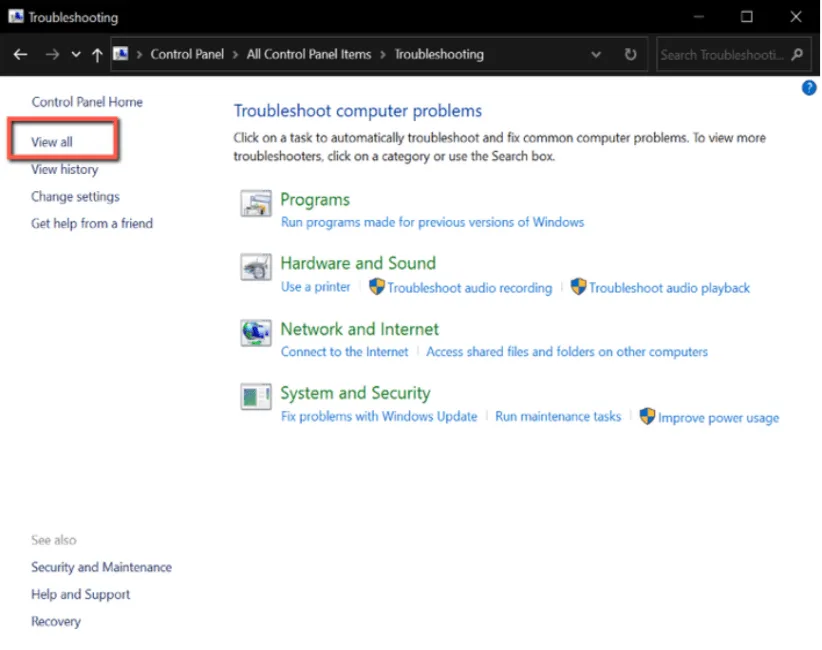Expand the recent locations chevron
The height and width of the screenshot is (650, 822).
76,55
